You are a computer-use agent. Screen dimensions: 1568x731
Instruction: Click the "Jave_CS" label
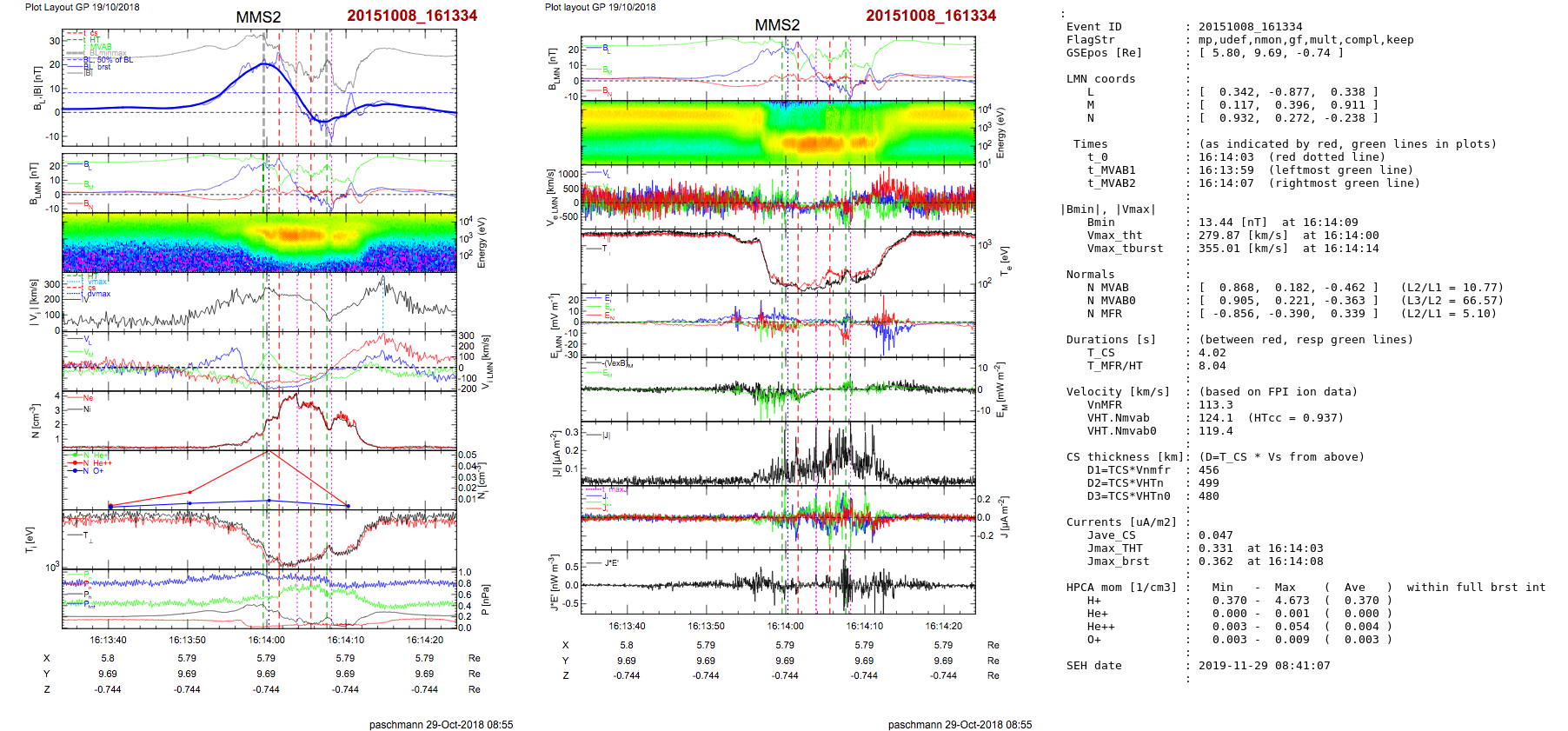coord(1112,535)
